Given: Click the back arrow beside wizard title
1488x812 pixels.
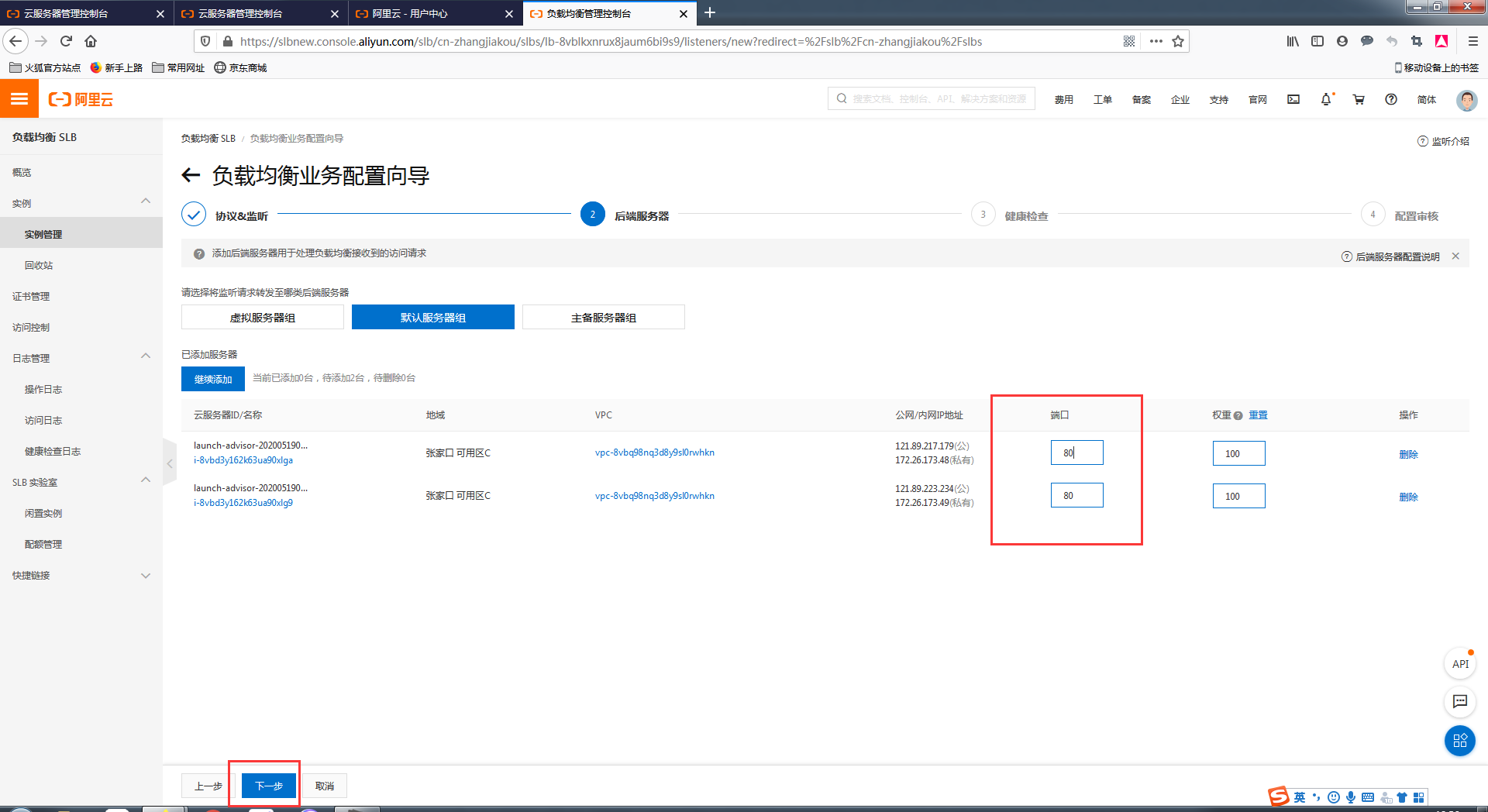Looking at the screenshot, I should 191,176.
